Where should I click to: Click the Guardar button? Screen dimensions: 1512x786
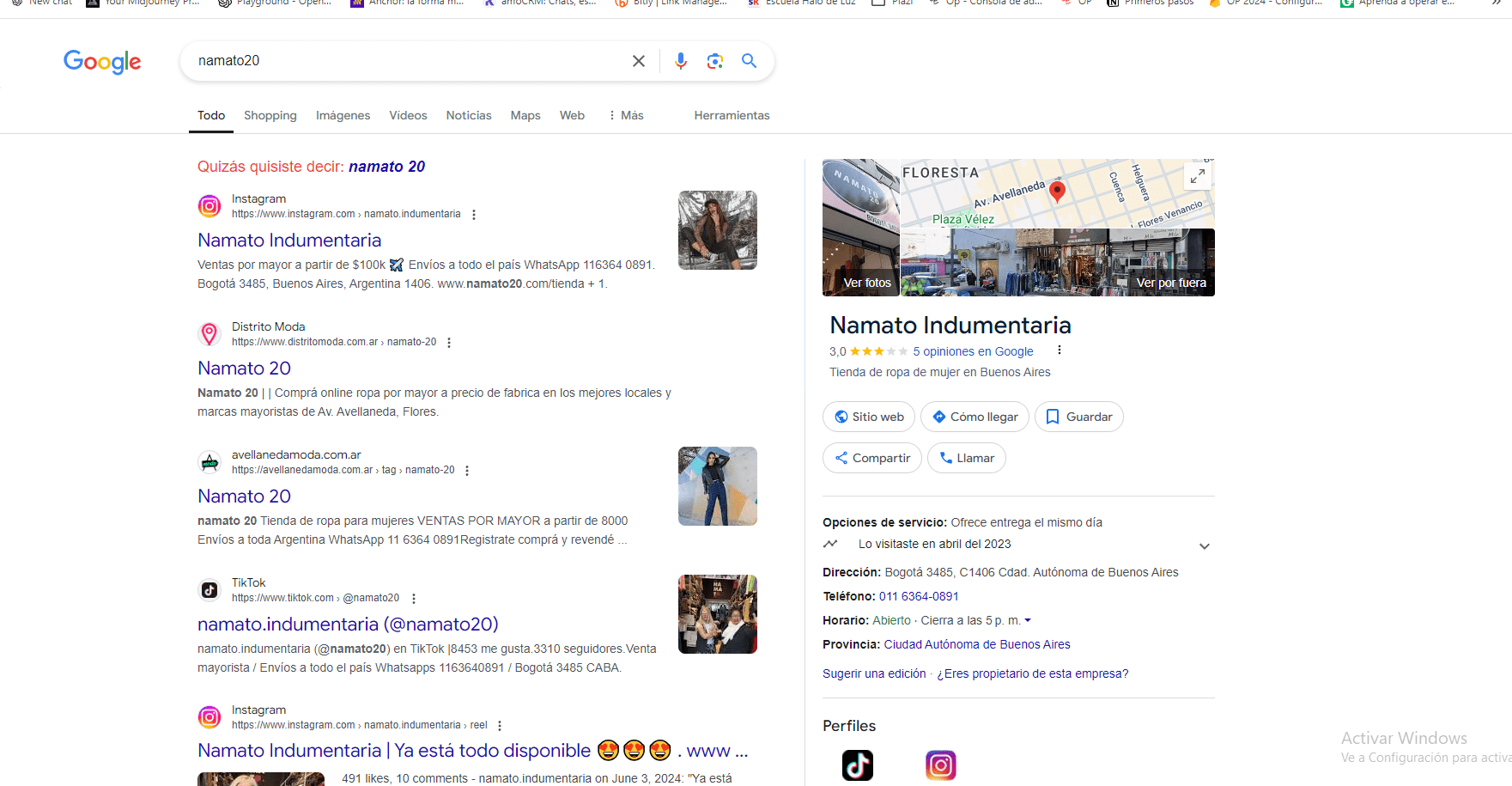[1079, 417]
